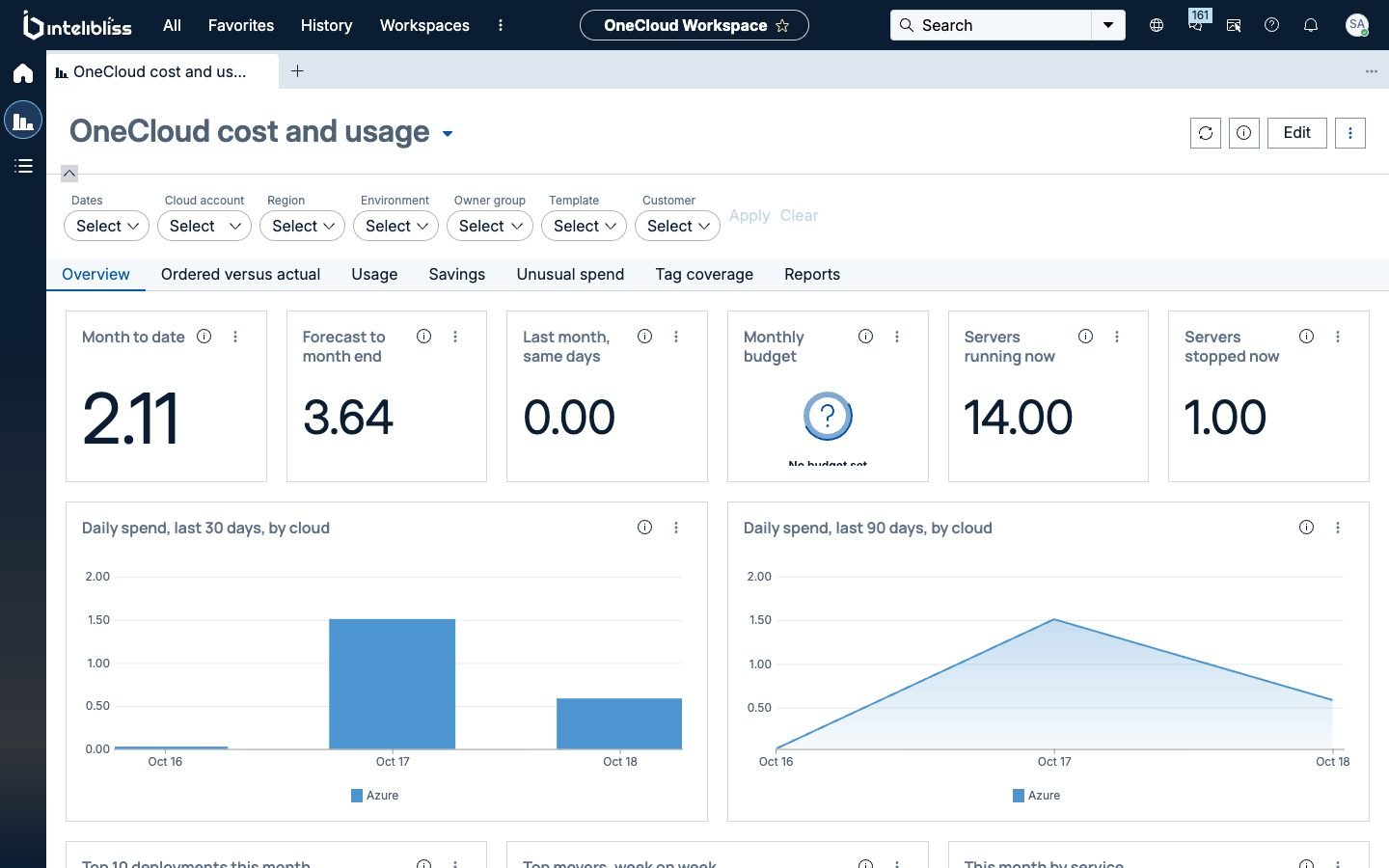Viewport: 1389px width, 868px height.
Task: Collapse the filter panel chevron
Action: point(69,174)
